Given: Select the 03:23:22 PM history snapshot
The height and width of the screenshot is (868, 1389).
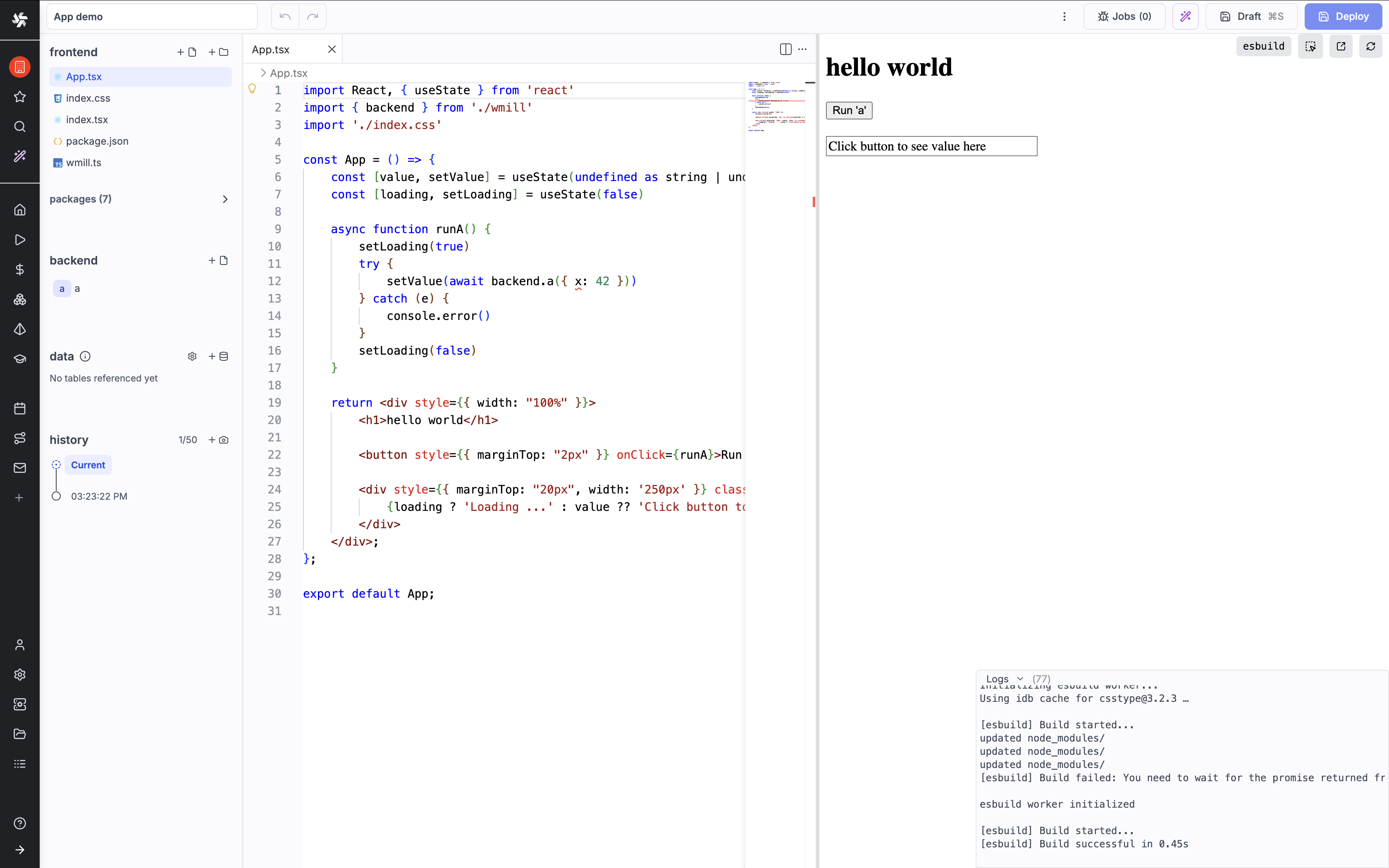Looking at the screenshot, I should click(99, 496).
